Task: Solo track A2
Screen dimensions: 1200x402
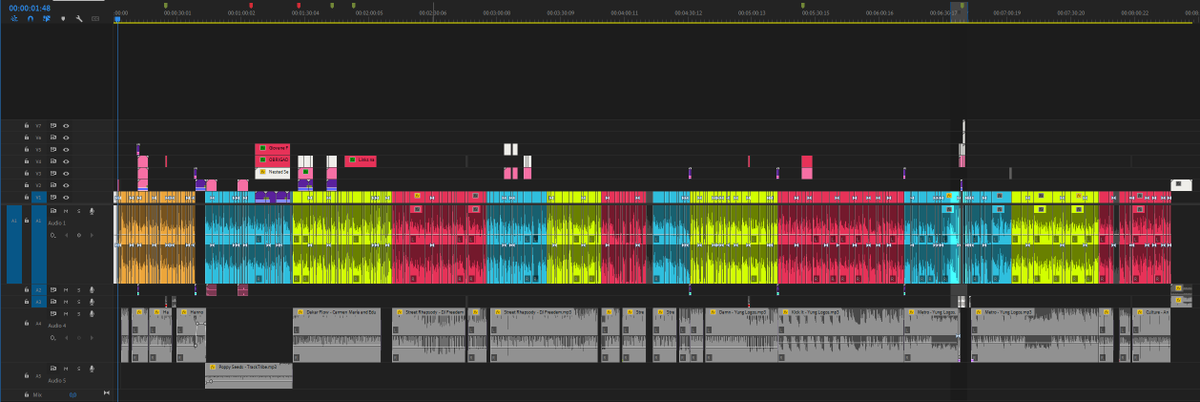Action: 78,290
